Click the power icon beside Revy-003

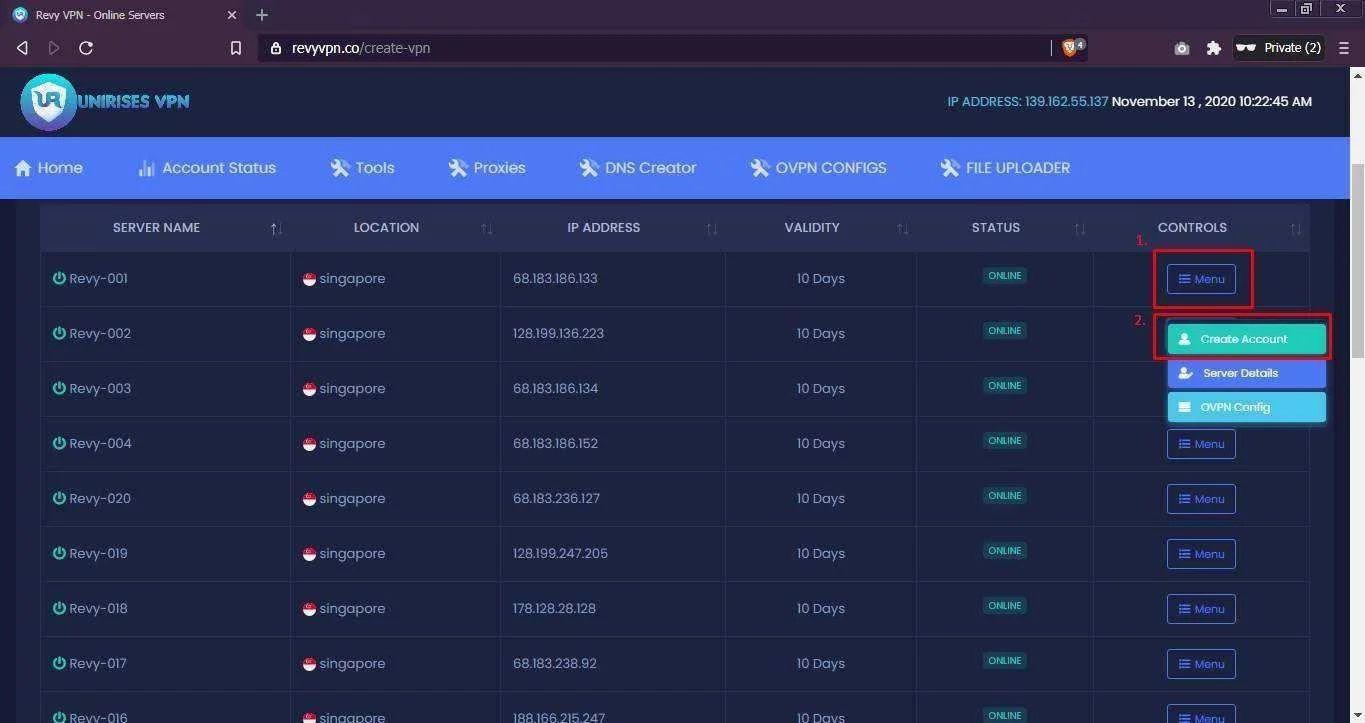coord(59,388)
